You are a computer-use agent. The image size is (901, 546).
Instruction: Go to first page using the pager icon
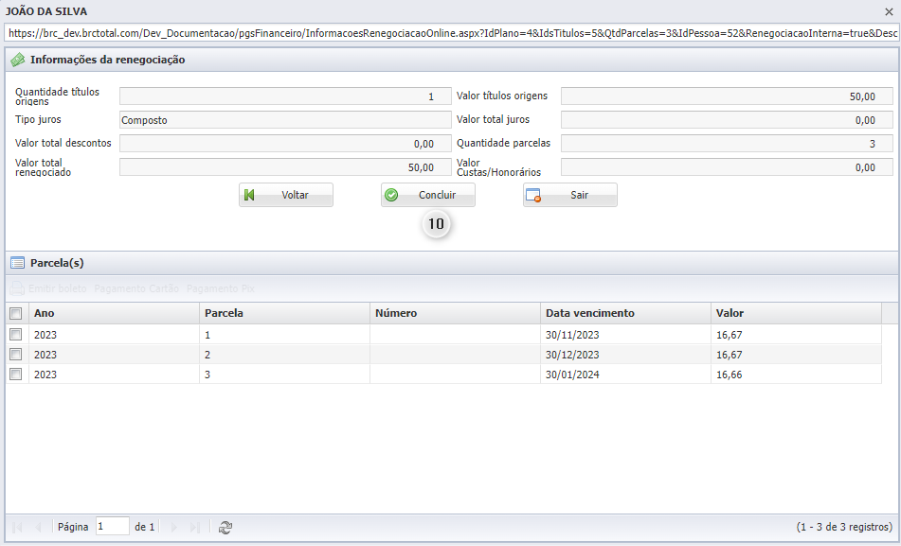[17, 527]
